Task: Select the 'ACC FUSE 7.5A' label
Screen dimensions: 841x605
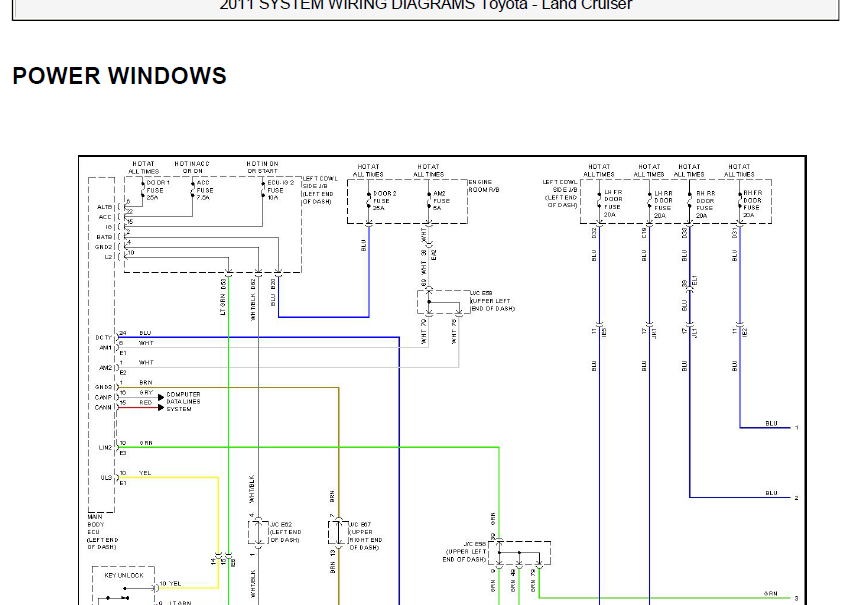Action: tap(205, 190)
